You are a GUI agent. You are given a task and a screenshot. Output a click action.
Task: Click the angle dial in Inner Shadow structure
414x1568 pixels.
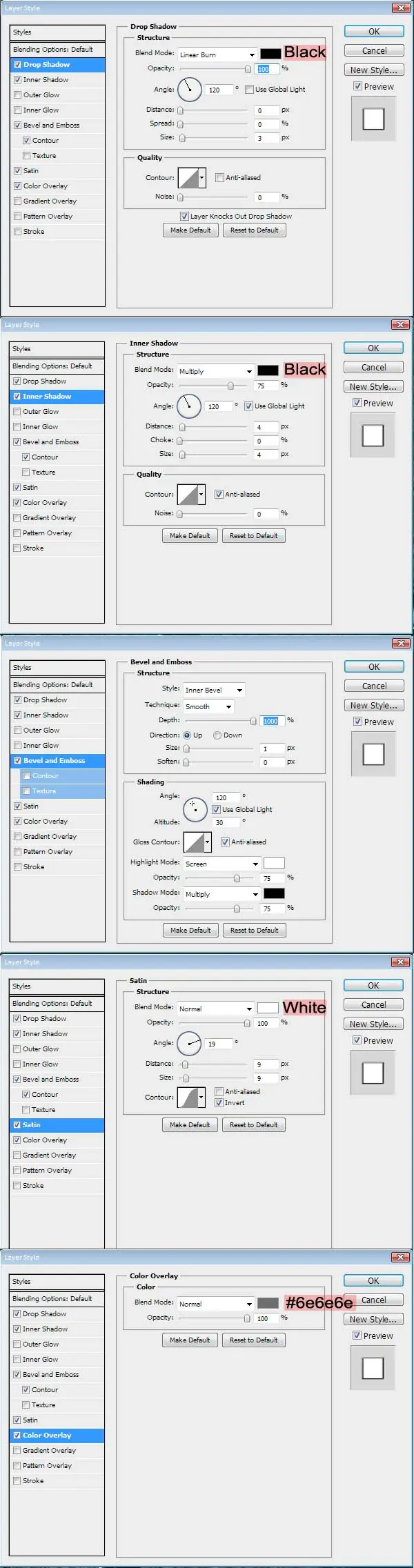[189, 406]
